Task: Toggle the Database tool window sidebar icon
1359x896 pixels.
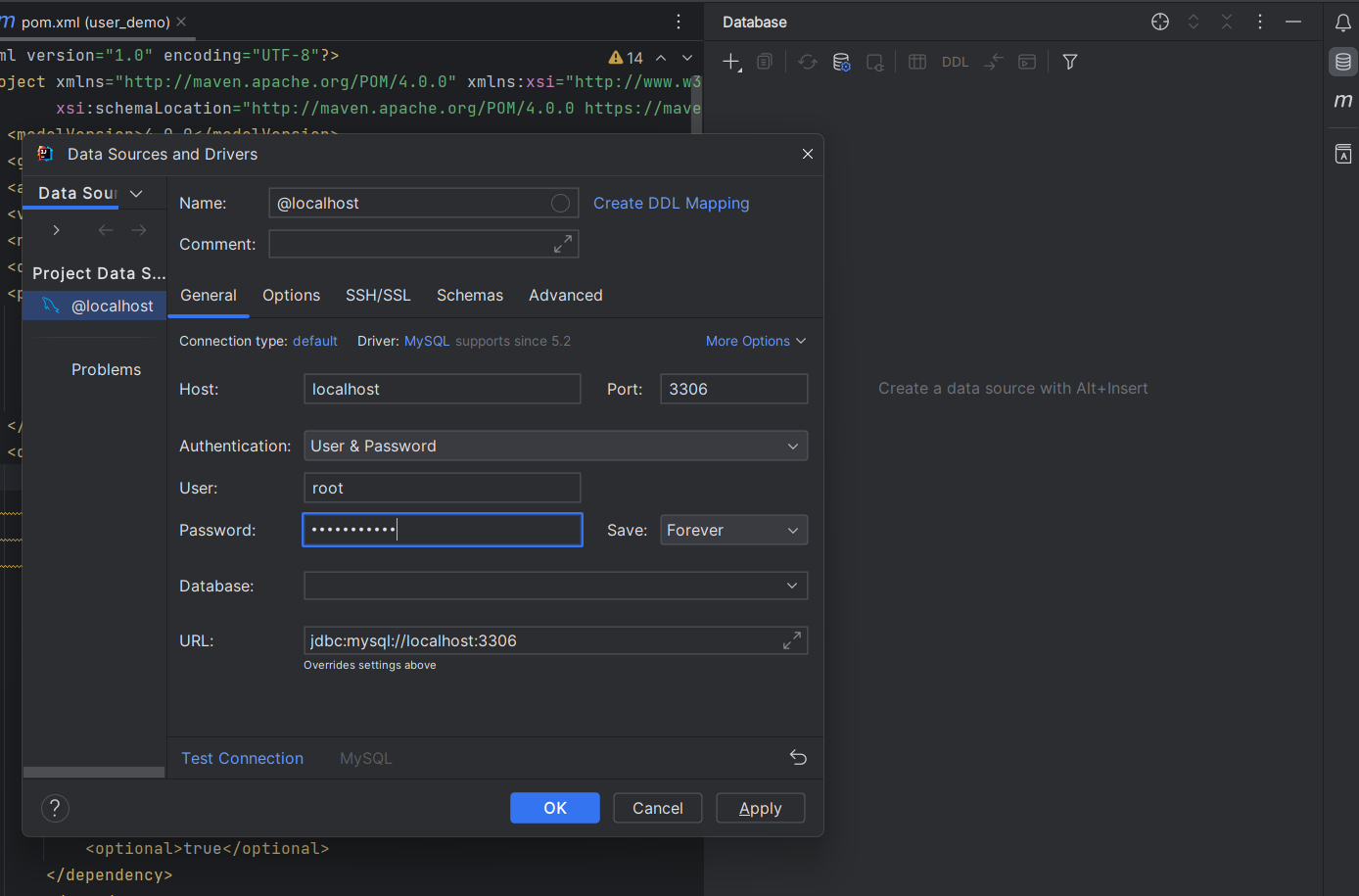Action: [x=1343, y=62]
